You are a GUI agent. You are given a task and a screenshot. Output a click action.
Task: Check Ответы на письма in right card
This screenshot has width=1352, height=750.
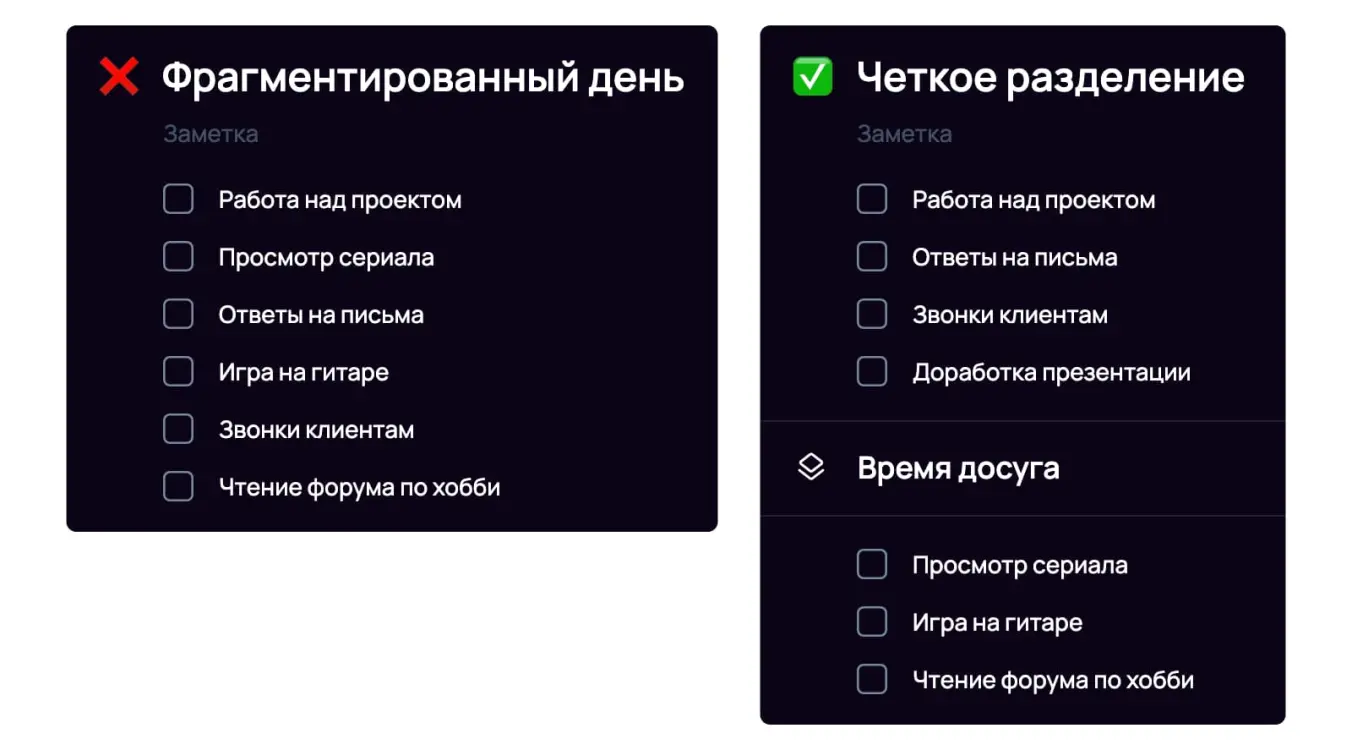pyautogui.click(x=871, y=256)
